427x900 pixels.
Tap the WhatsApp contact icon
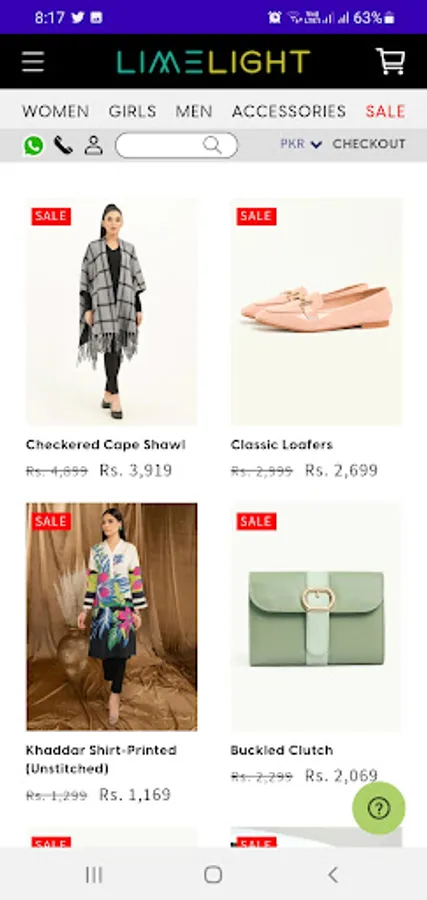coord(33,145)
